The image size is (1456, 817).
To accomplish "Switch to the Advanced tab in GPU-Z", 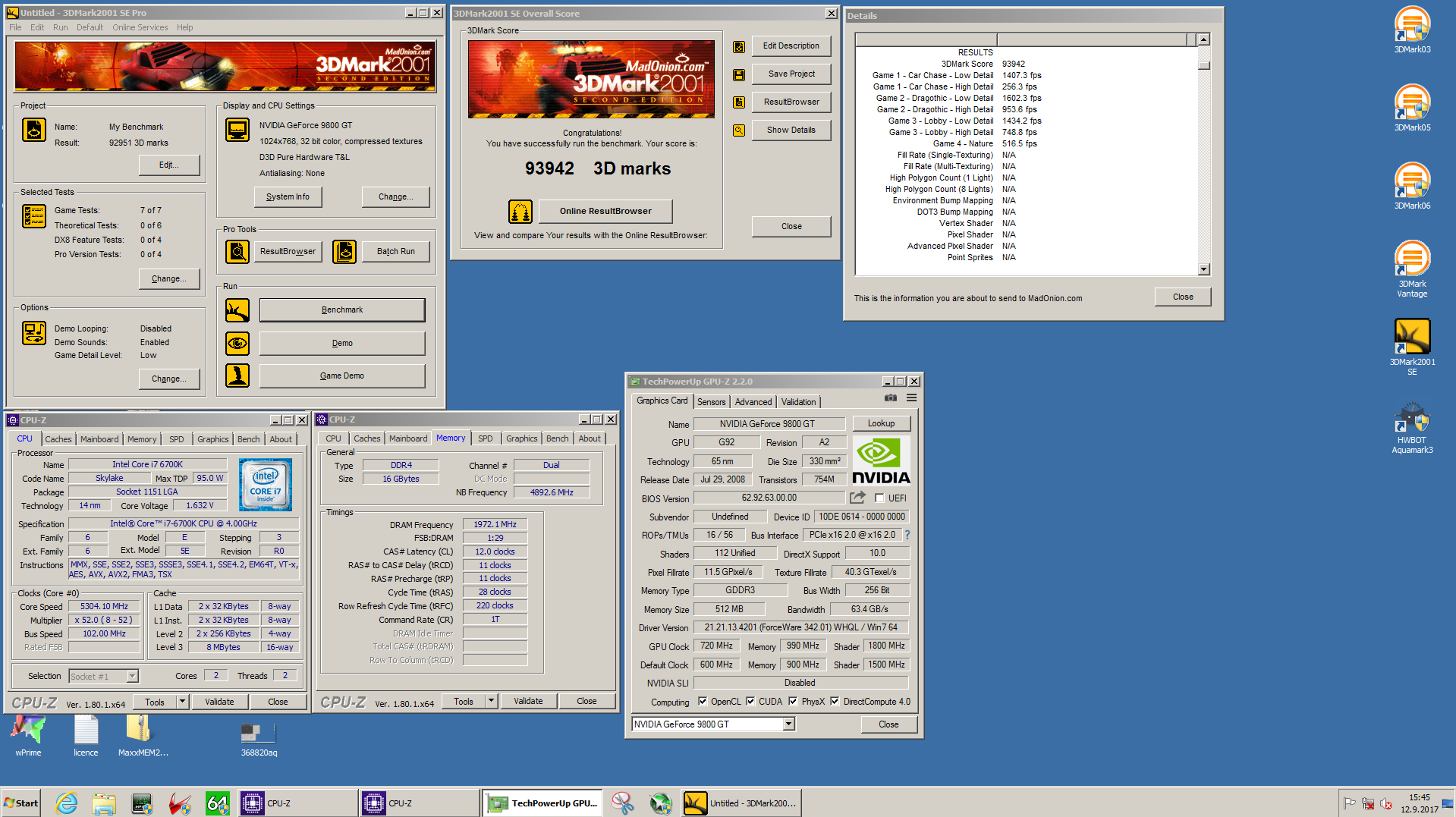I will 753,402.
